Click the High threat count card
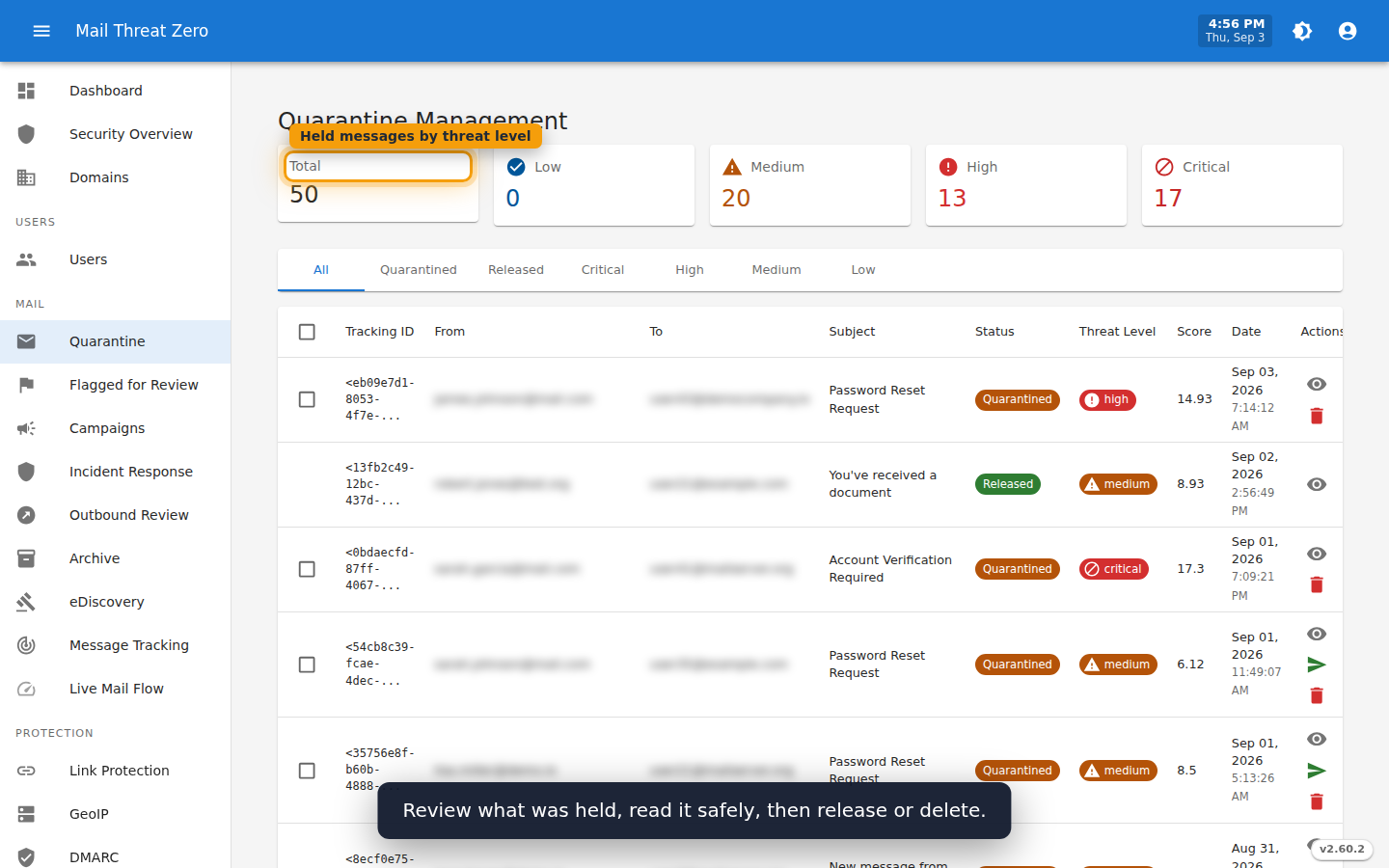Image resolution: width=1389 pixels, height=868 pixels. [1026, 185]
